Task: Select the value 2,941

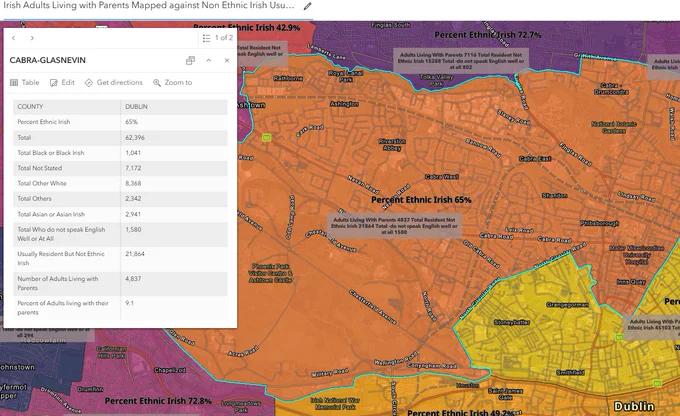Action: pos(133,214)
